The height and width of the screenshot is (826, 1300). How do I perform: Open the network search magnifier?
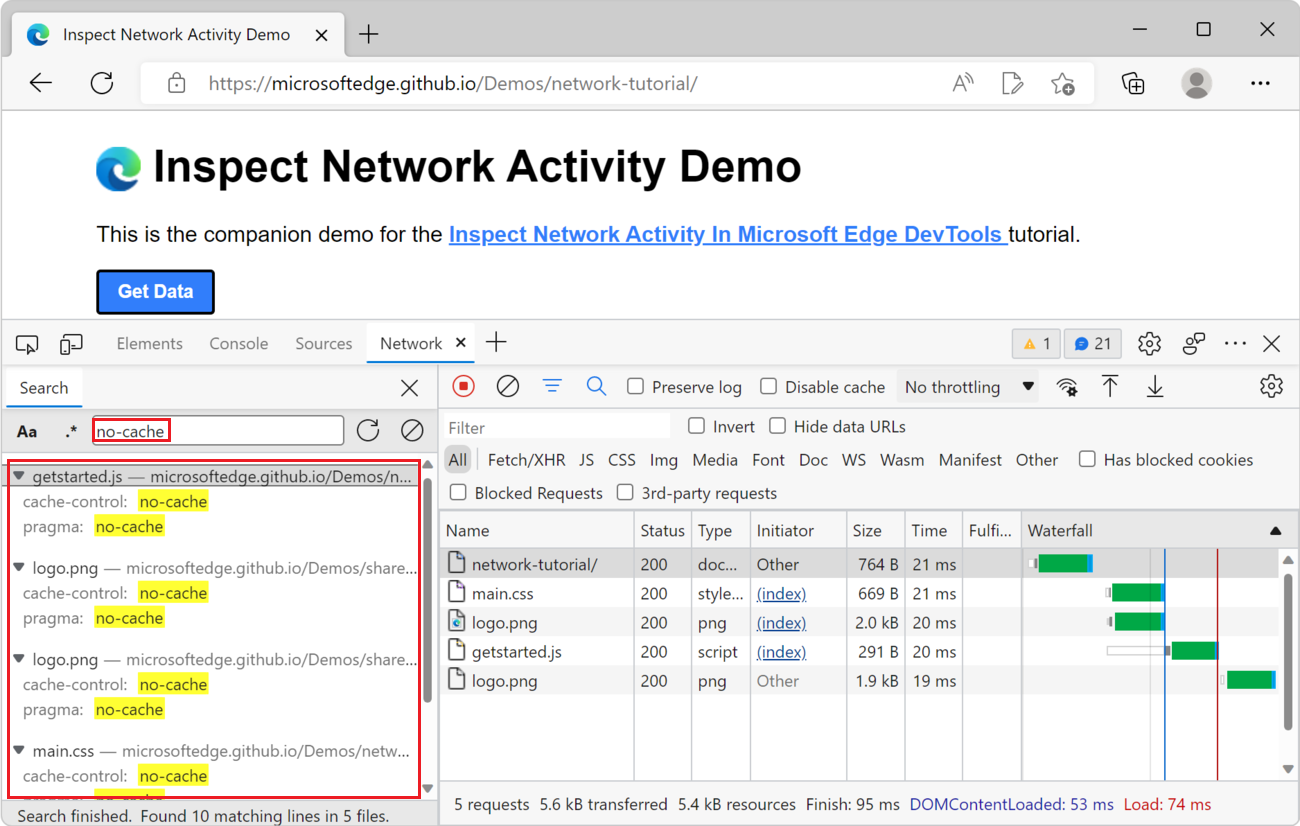[x=596, y=386]
